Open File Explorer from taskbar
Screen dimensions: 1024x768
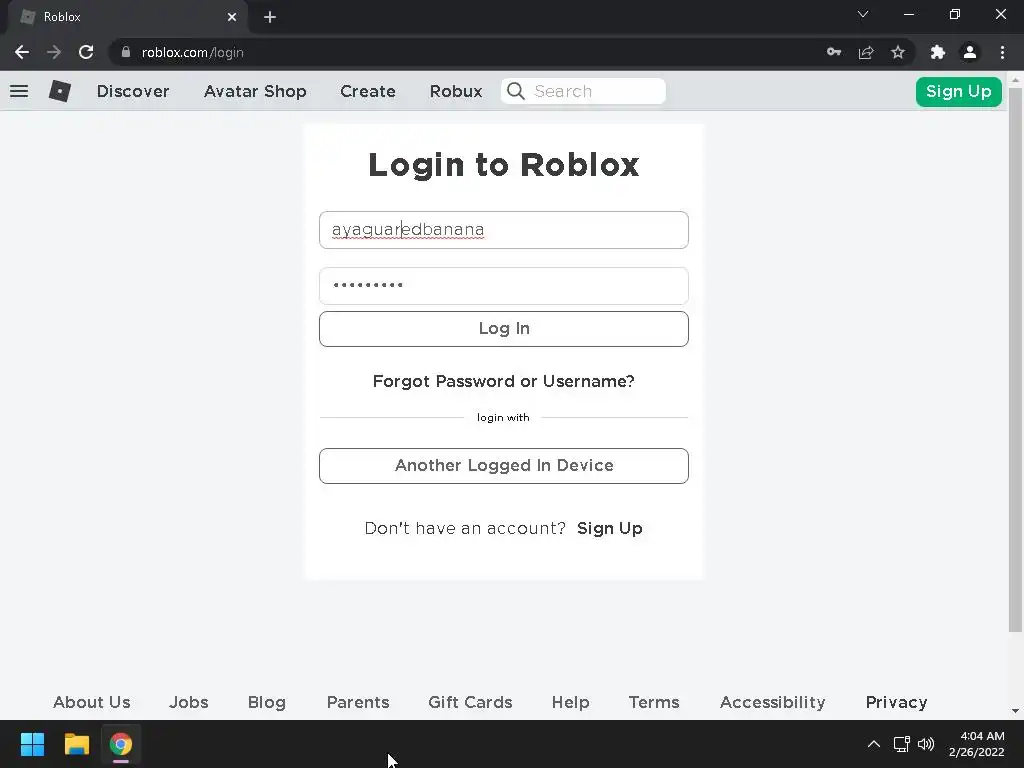tap(76, 744)
